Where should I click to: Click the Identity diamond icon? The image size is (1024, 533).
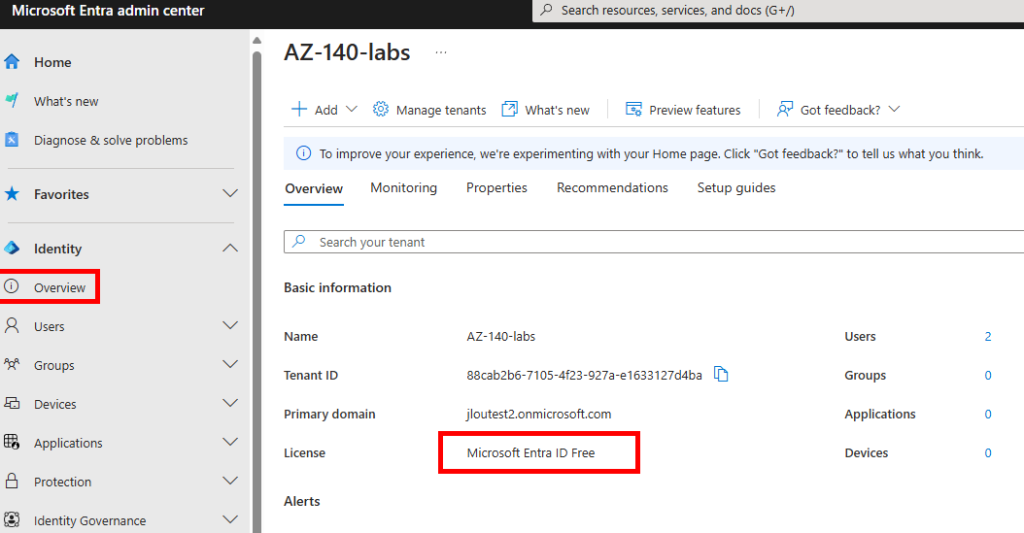click(x=12, y=248)
